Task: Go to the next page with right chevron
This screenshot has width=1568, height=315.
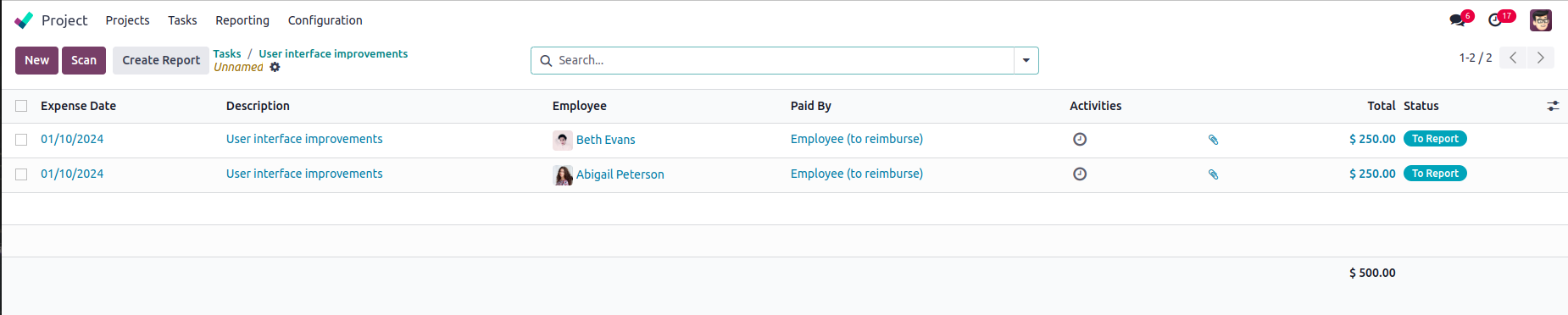Action: click(1541, 58)
